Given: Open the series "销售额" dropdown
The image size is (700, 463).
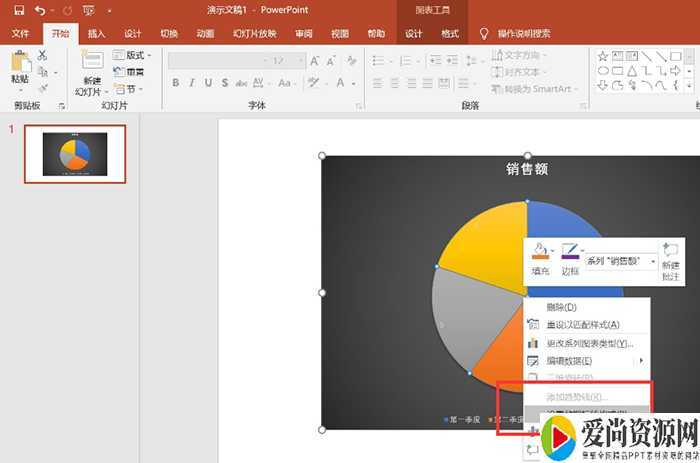Looking at the screenshot, I should [653, 261].
